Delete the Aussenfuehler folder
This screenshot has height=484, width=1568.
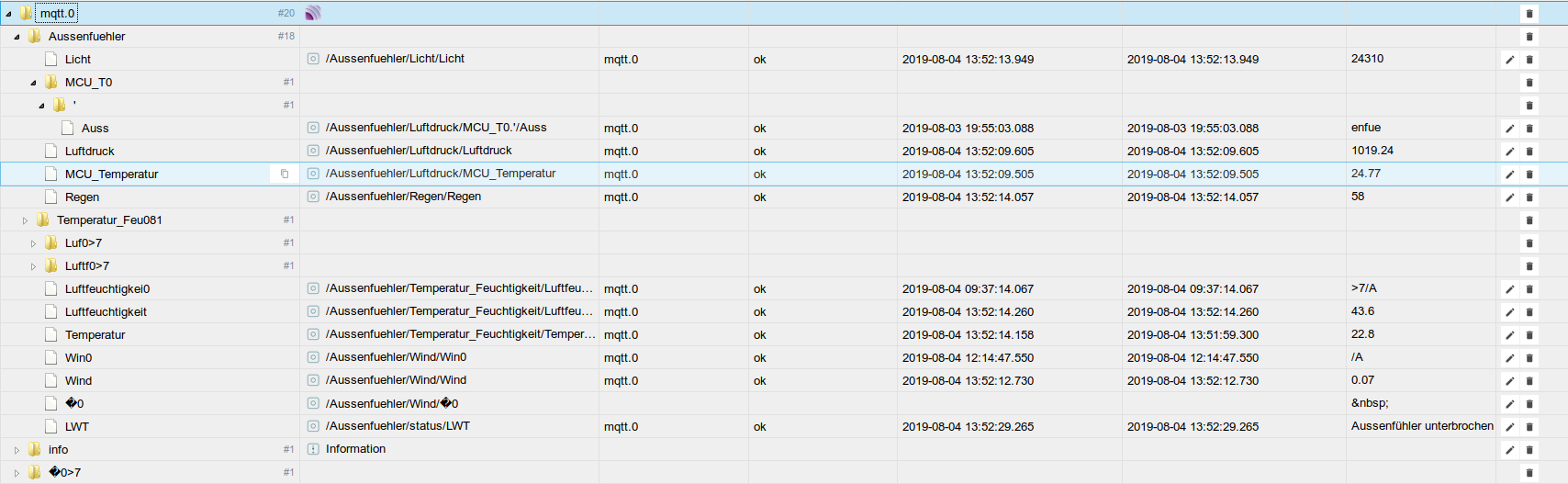click(x=1529, y=37)
